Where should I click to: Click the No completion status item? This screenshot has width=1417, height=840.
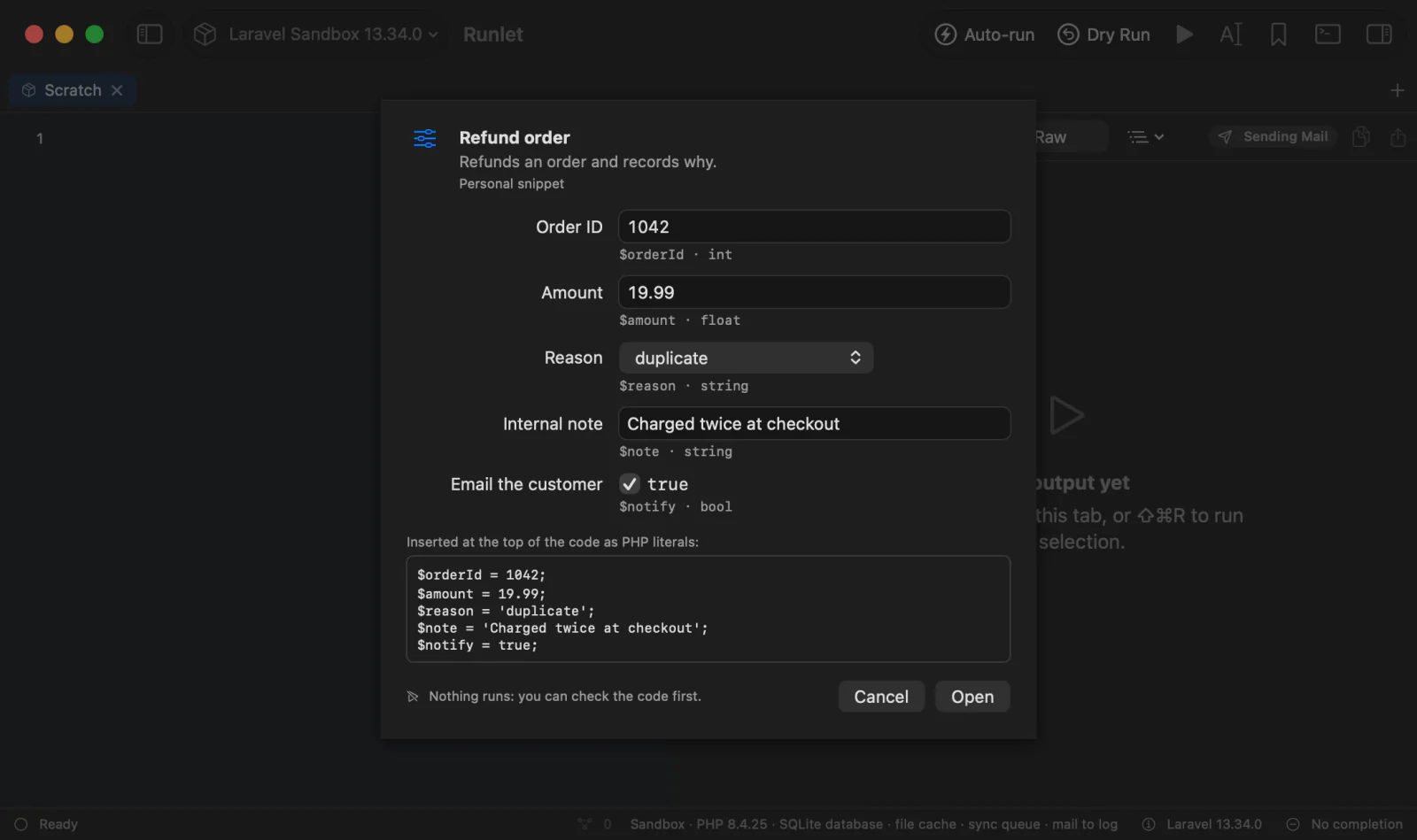tap(1344, 824)
